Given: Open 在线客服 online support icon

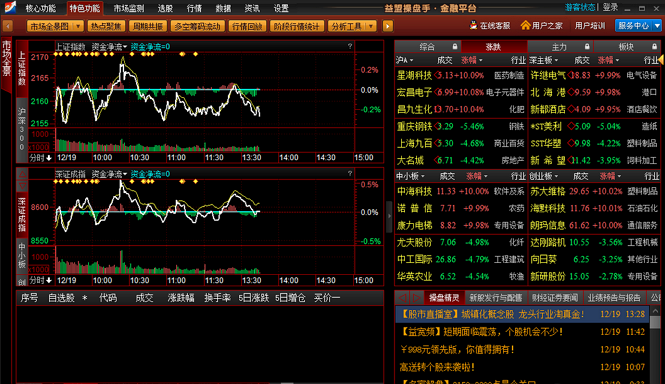Looking at the screenshot, I should [473, 25].
